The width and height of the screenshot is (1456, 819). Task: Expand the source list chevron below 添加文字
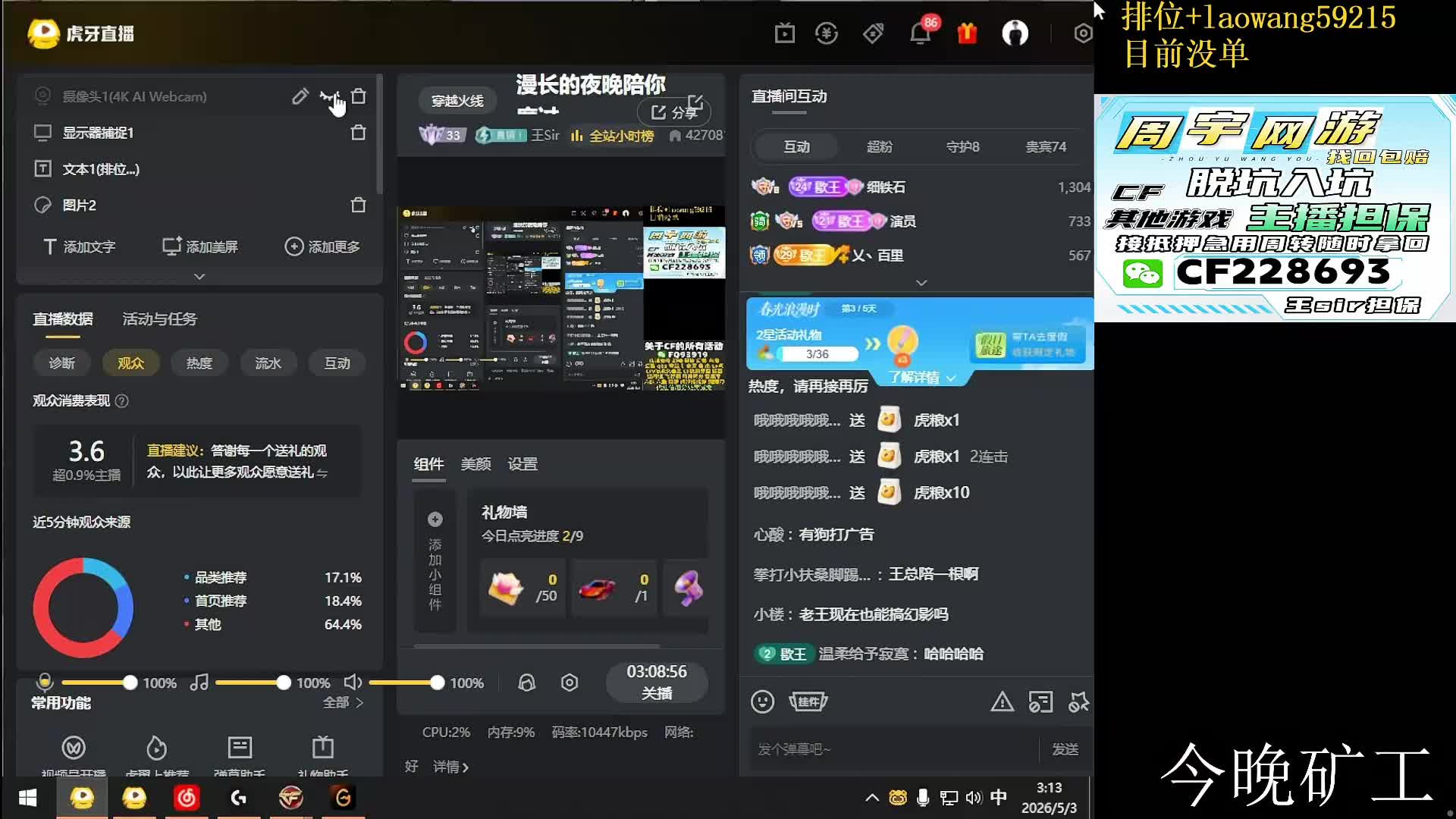199,277
